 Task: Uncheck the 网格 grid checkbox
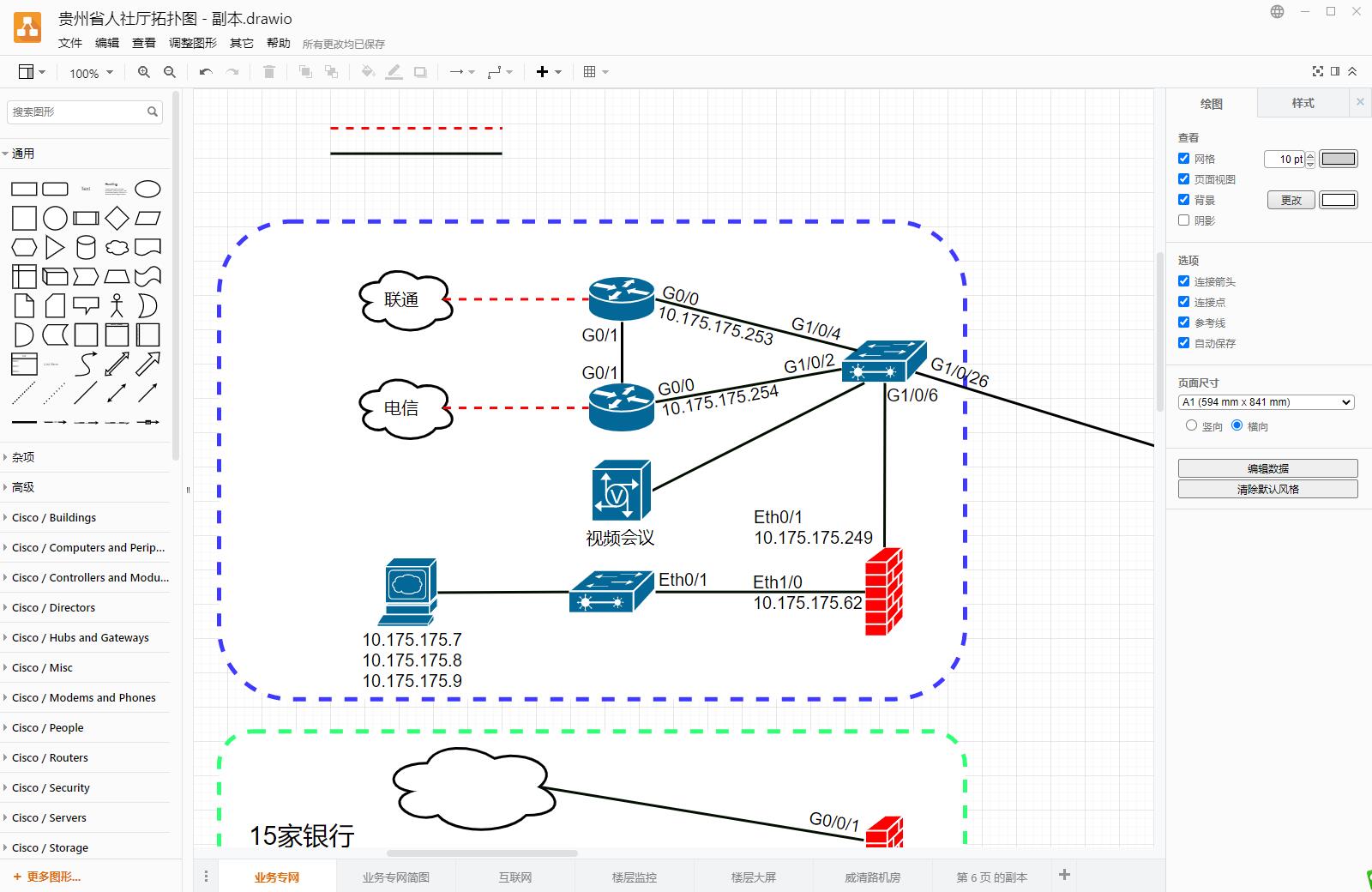[1184, 159]
